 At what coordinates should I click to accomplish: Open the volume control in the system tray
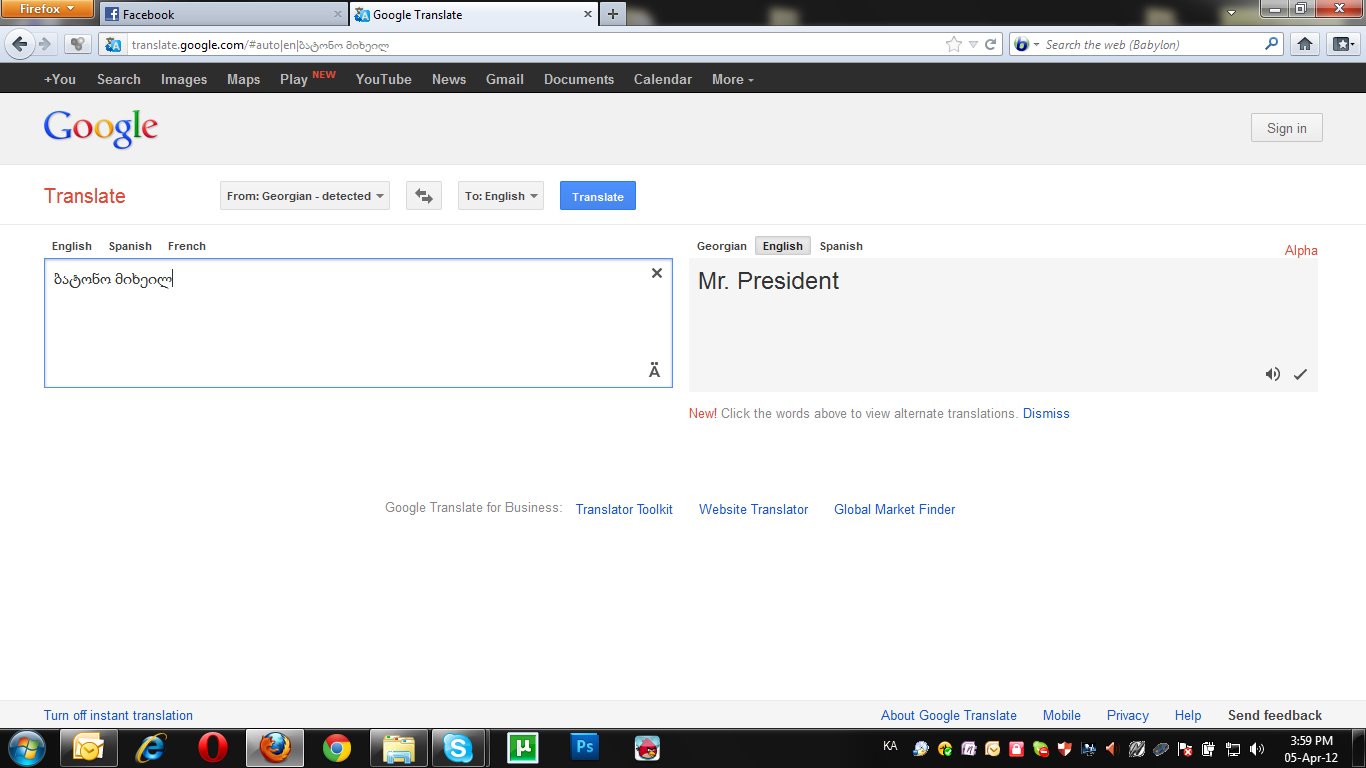(x=1257, y=748)
